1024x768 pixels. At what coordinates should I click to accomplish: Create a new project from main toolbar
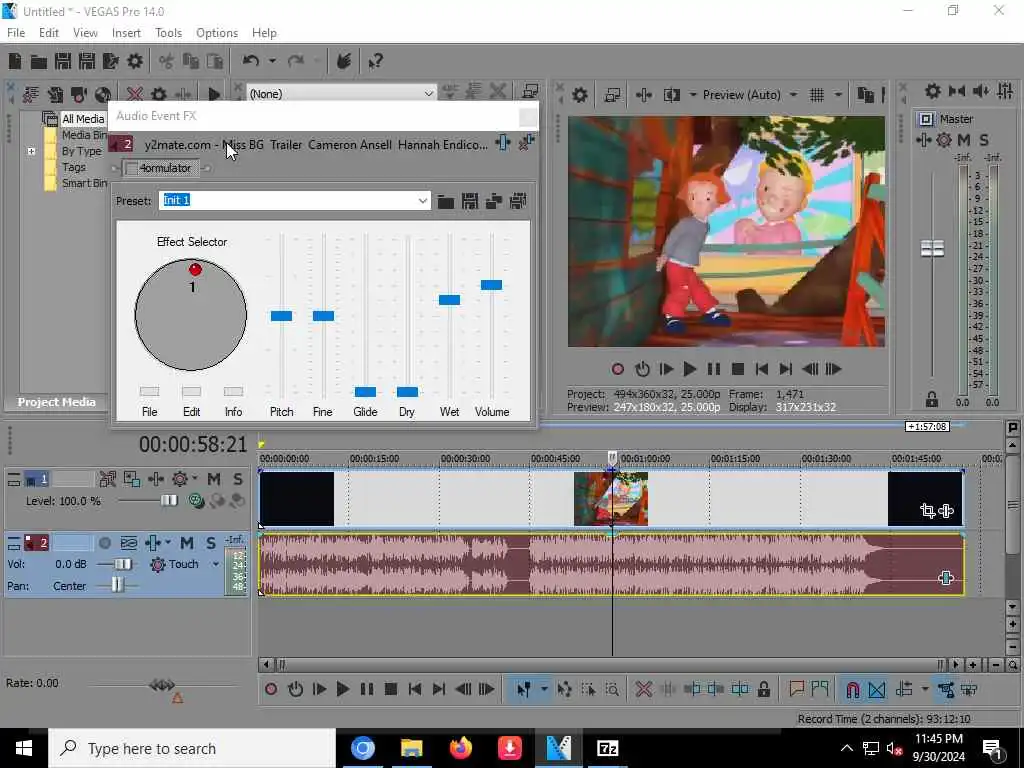(15, 61)
